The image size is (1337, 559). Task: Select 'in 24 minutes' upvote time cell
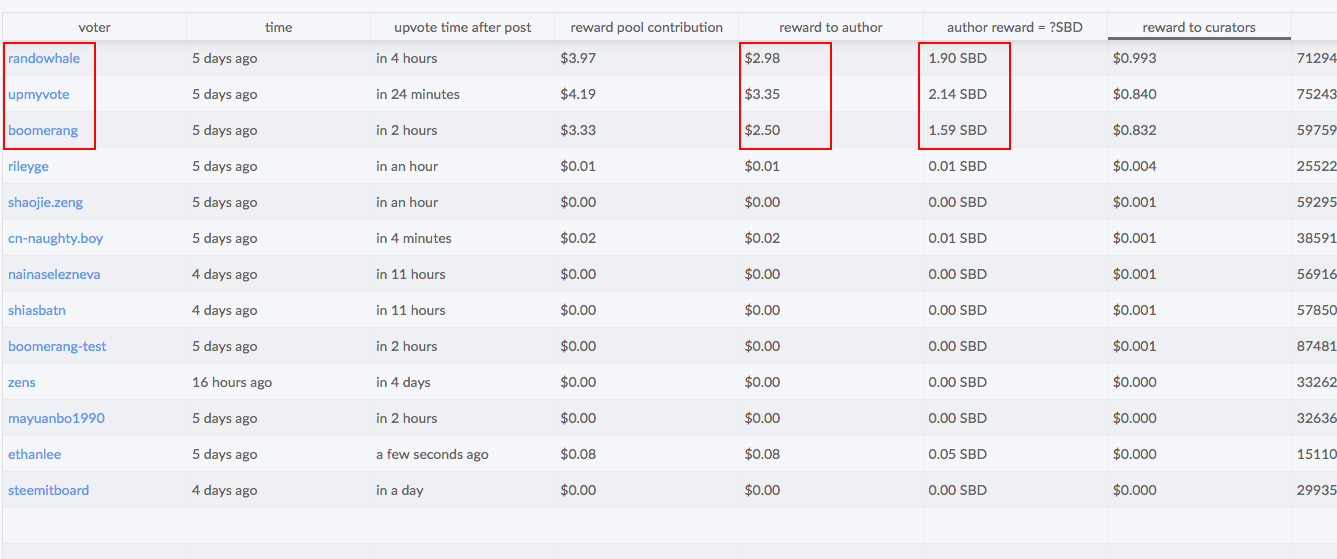coord(462,94)
